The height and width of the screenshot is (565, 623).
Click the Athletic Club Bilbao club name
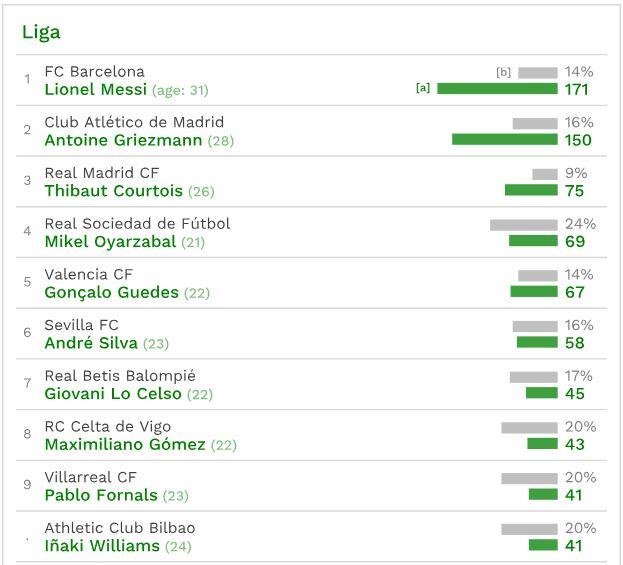coord(120,528)
